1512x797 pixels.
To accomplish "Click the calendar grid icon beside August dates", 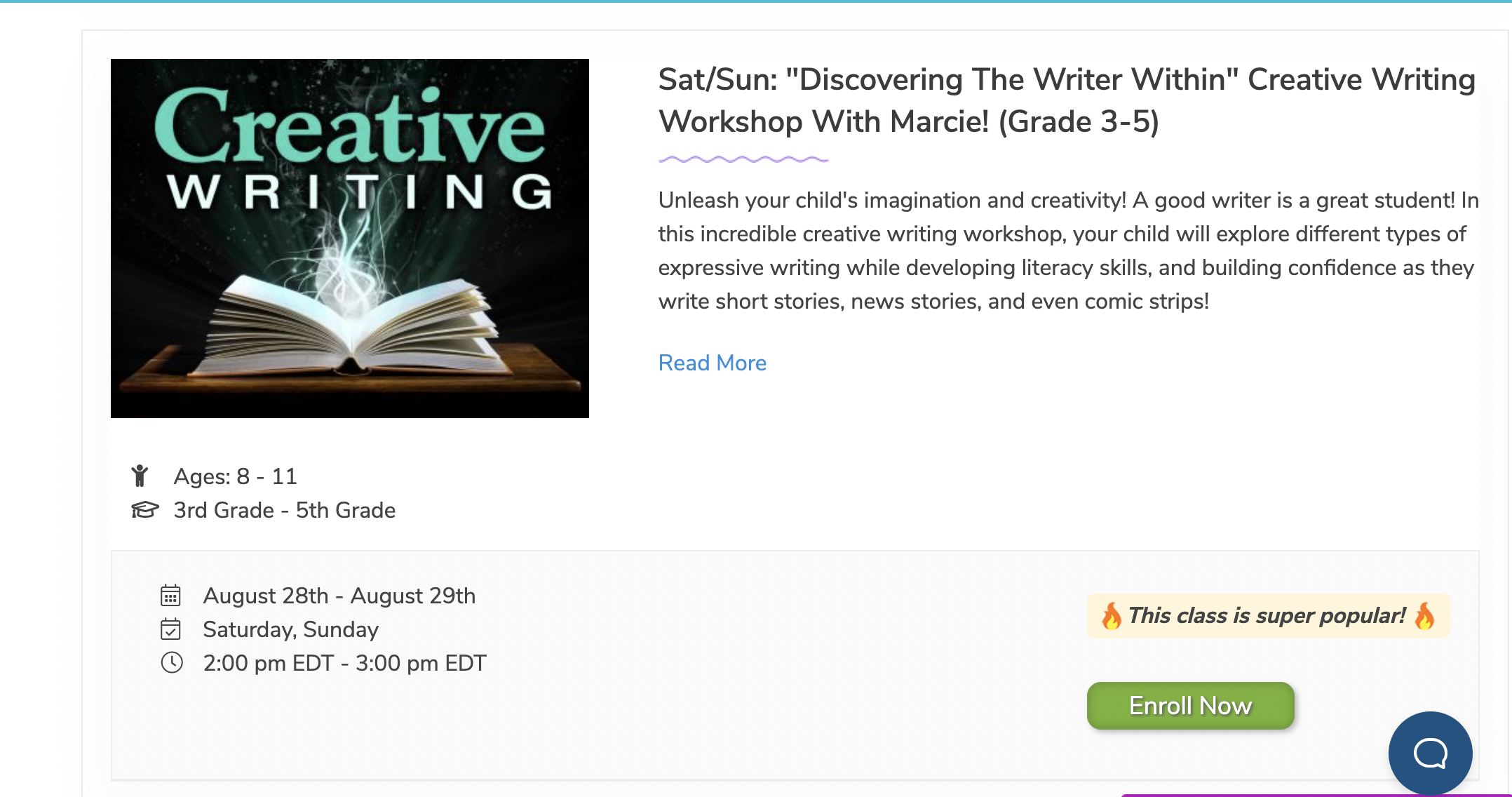I will point(170,596).
